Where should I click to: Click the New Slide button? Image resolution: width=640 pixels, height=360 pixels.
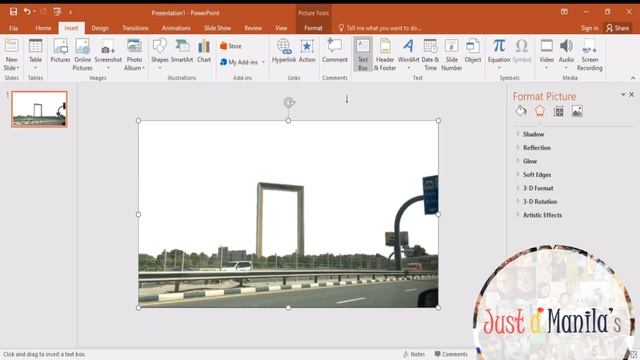click(11, 55)
